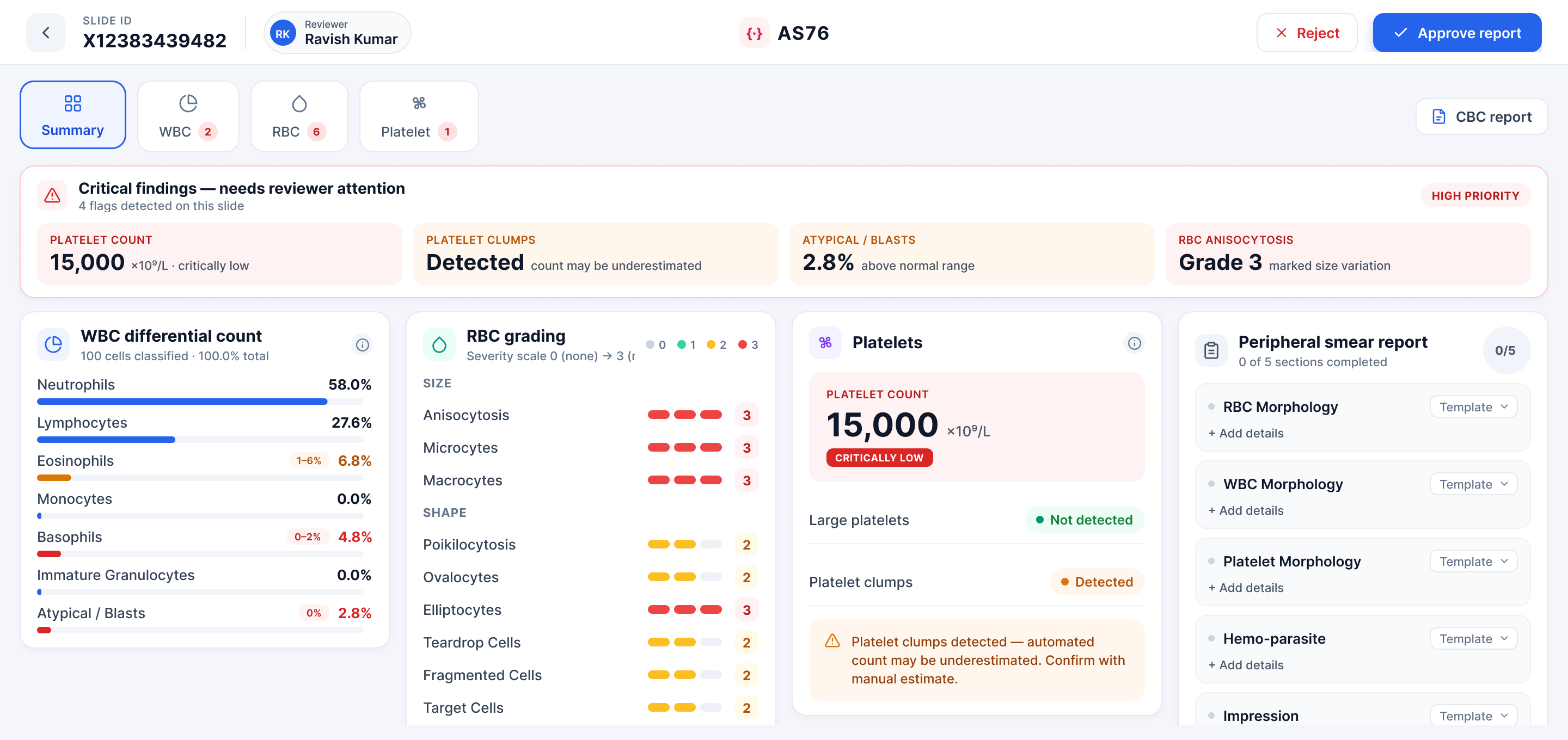Open RBC Morphology Template dropdown
The width and height of the screenshot is (1568, 740).
click(1473, 406)
